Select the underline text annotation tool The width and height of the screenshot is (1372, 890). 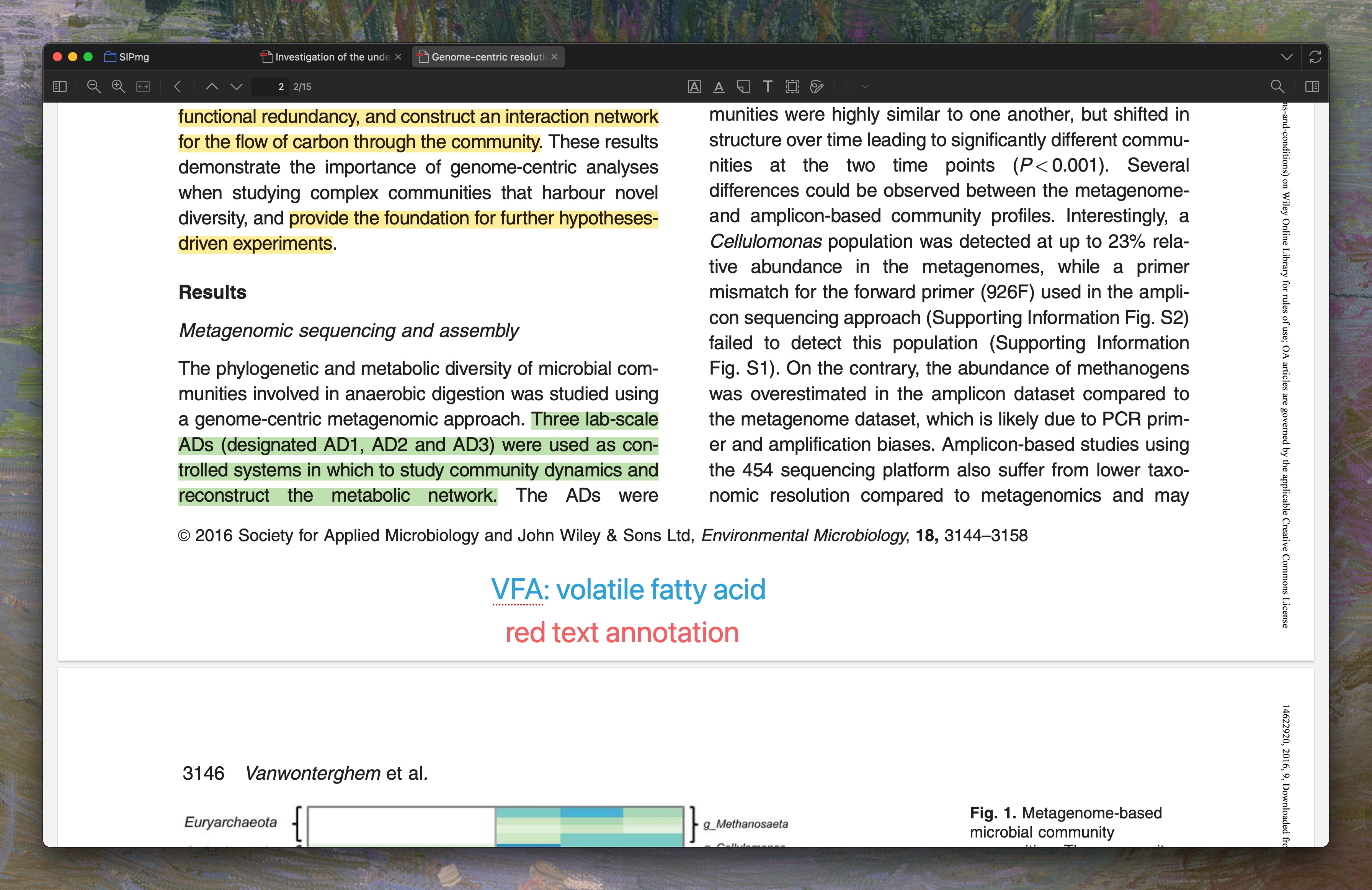pos(718,87)
